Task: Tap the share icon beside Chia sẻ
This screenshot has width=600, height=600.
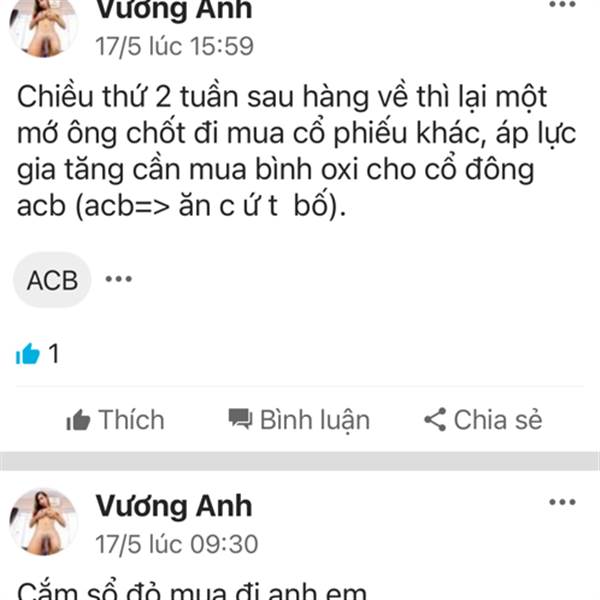Action: [x=435, y=419]
